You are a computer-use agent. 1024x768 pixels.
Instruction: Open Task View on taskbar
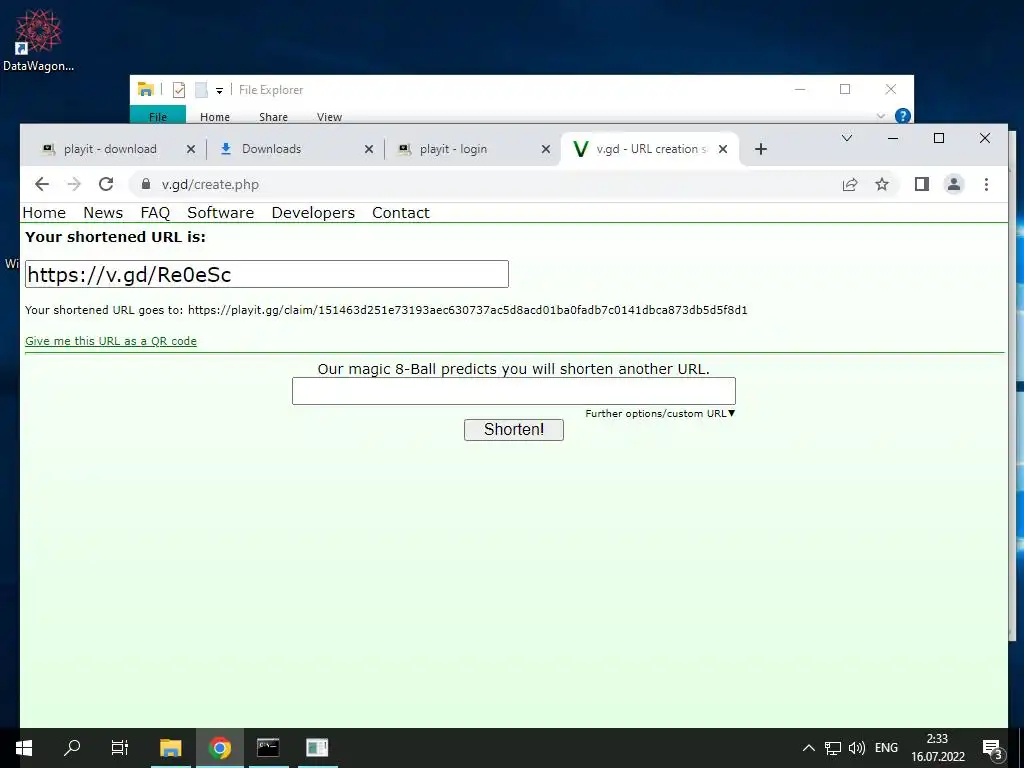120,748
